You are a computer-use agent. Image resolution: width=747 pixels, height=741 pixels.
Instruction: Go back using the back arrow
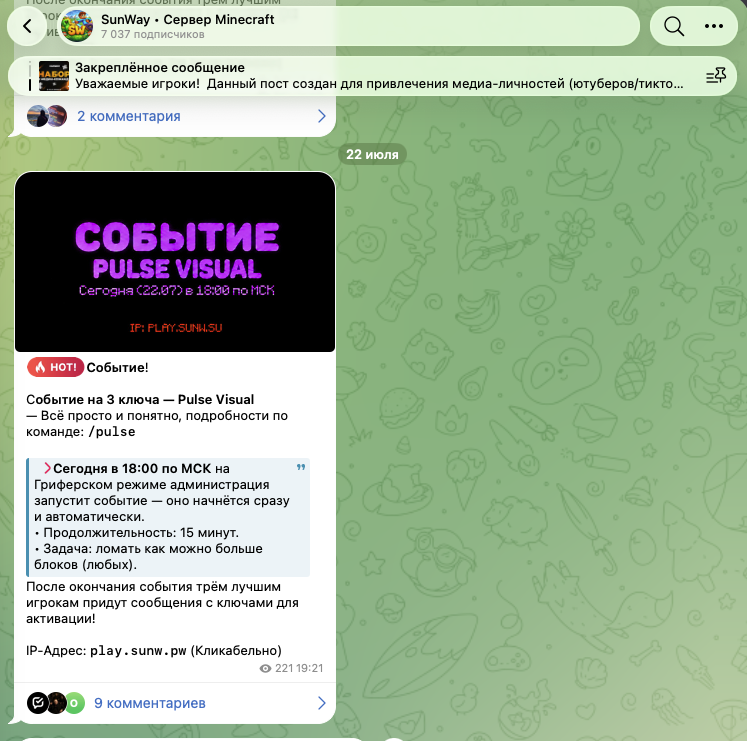(28, 26)
